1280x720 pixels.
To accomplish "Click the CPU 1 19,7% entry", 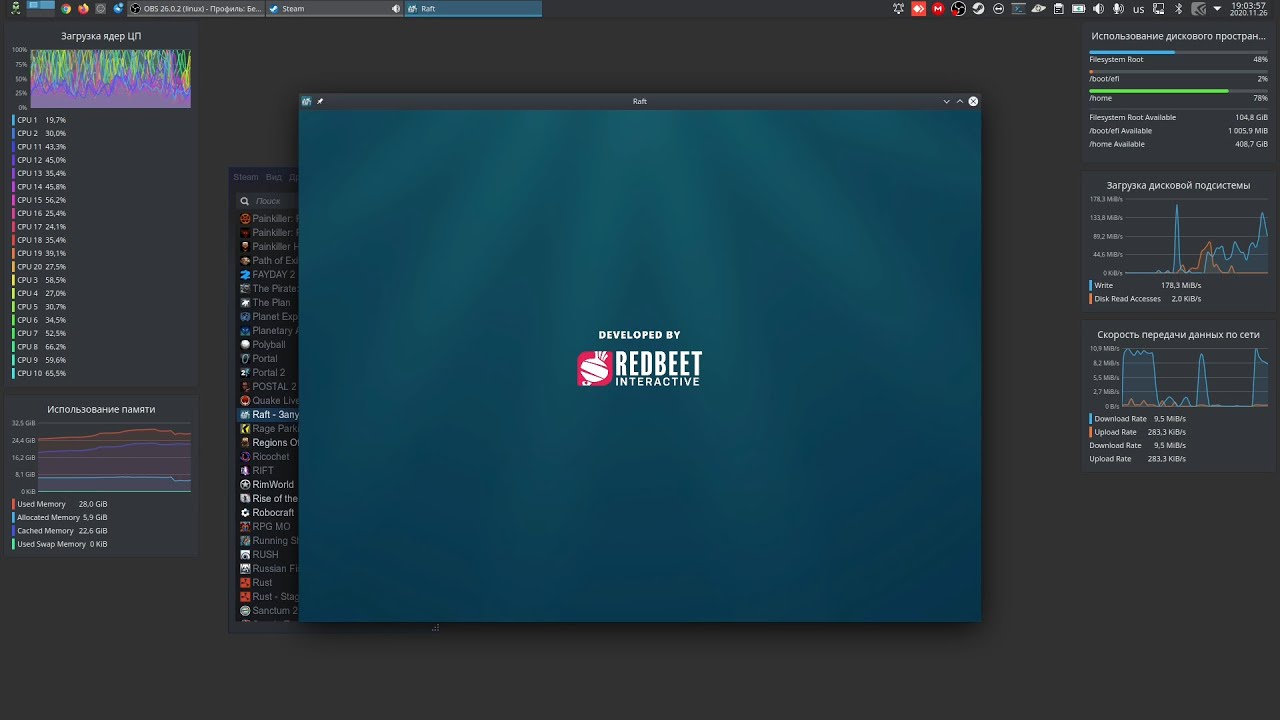I will pyautogui.click(x=40, y=120).
